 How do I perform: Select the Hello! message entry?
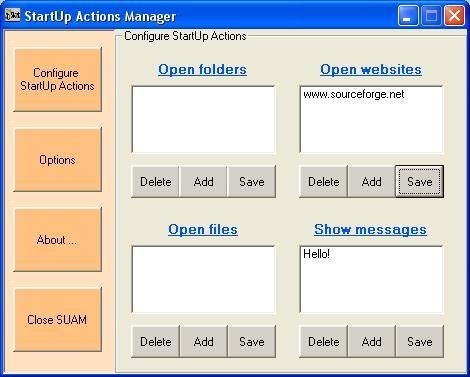(316, 254)
